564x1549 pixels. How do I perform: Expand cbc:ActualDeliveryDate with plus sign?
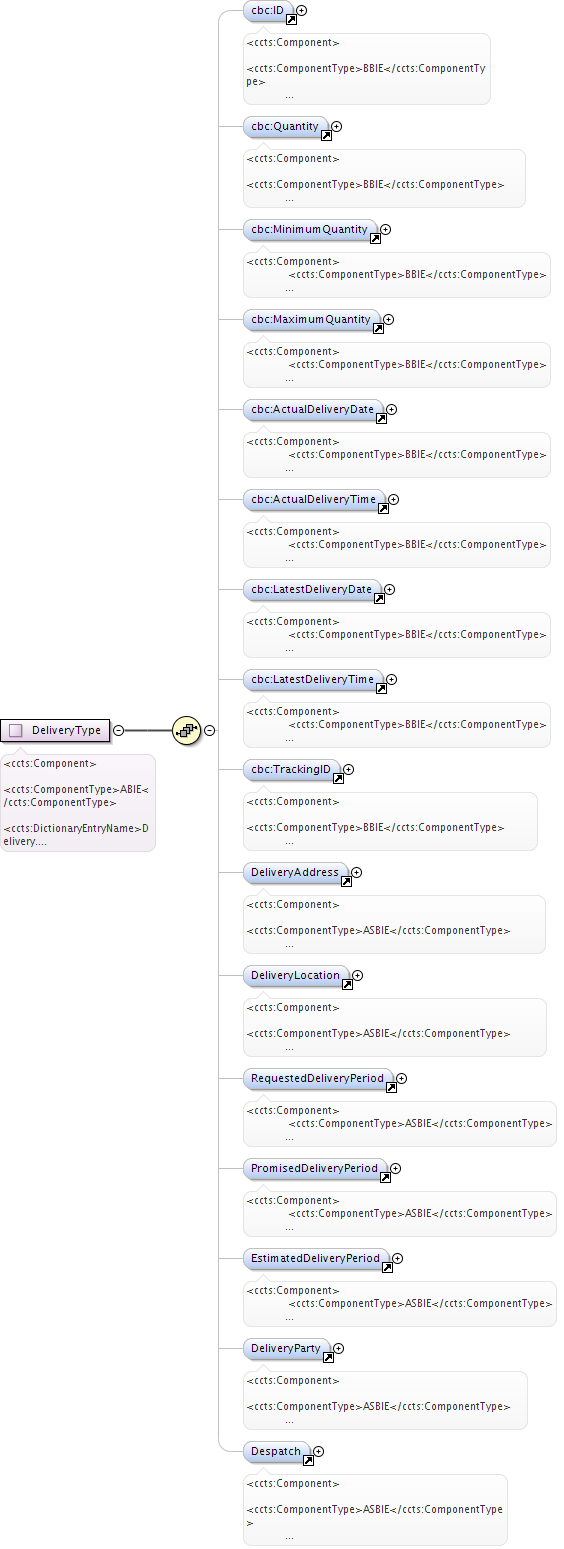tap(392, 409)
